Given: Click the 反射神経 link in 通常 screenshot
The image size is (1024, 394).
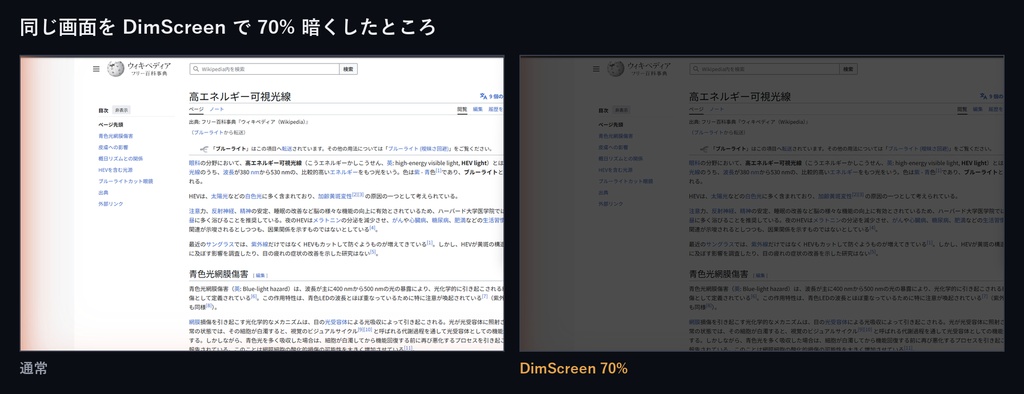Looking at the screenshot, I should (223, 212).
